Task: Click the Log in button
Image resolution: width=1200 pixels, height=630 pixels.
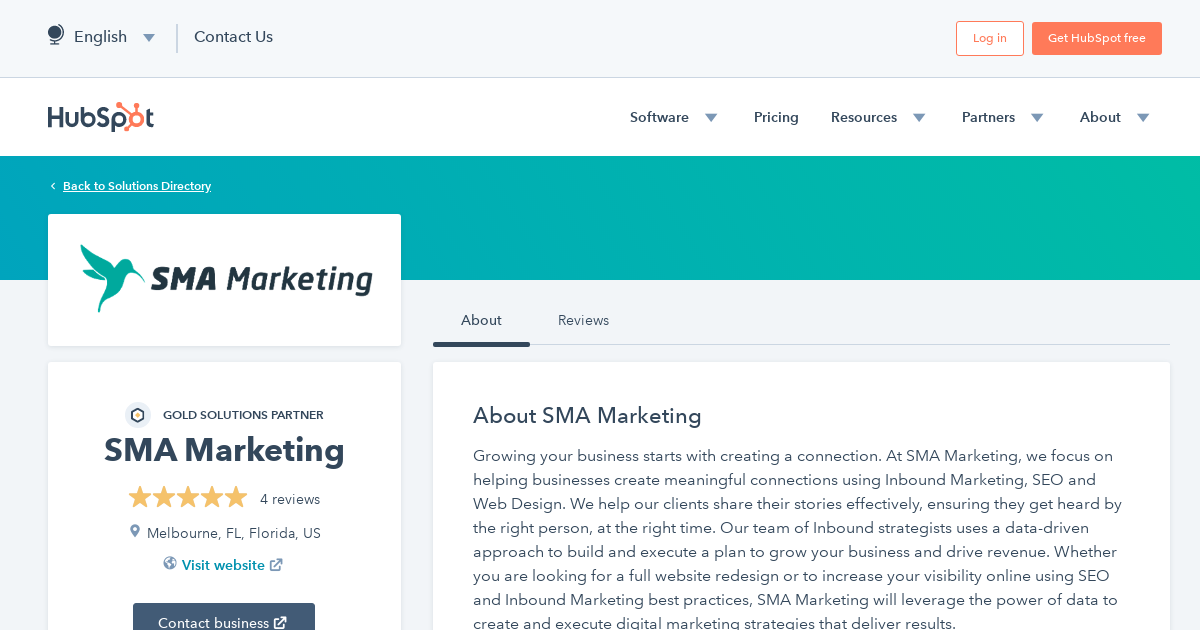Action: (x=989, y=38)
